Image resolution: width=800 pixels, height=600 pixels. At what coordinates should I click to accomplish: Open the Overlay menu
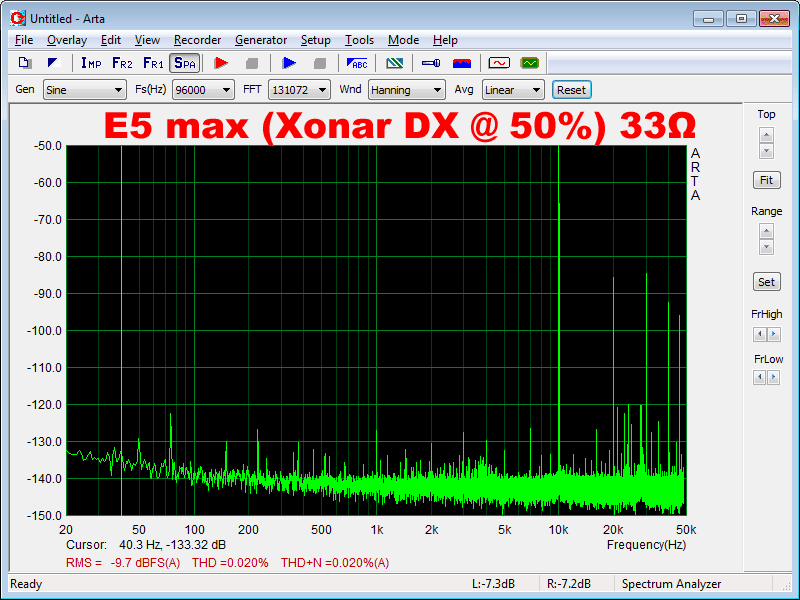click(x=67, y=40)
